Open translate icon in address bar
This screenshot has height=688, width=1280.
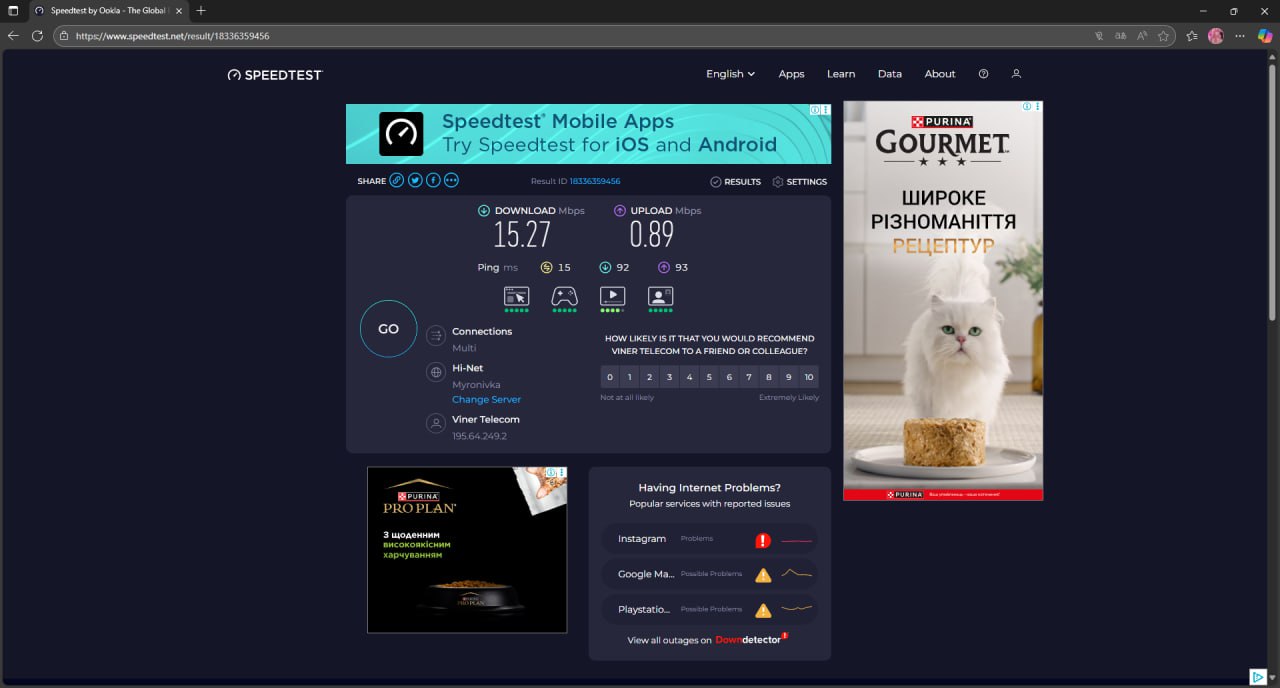pyautogui.click(x=1120, y=35)
